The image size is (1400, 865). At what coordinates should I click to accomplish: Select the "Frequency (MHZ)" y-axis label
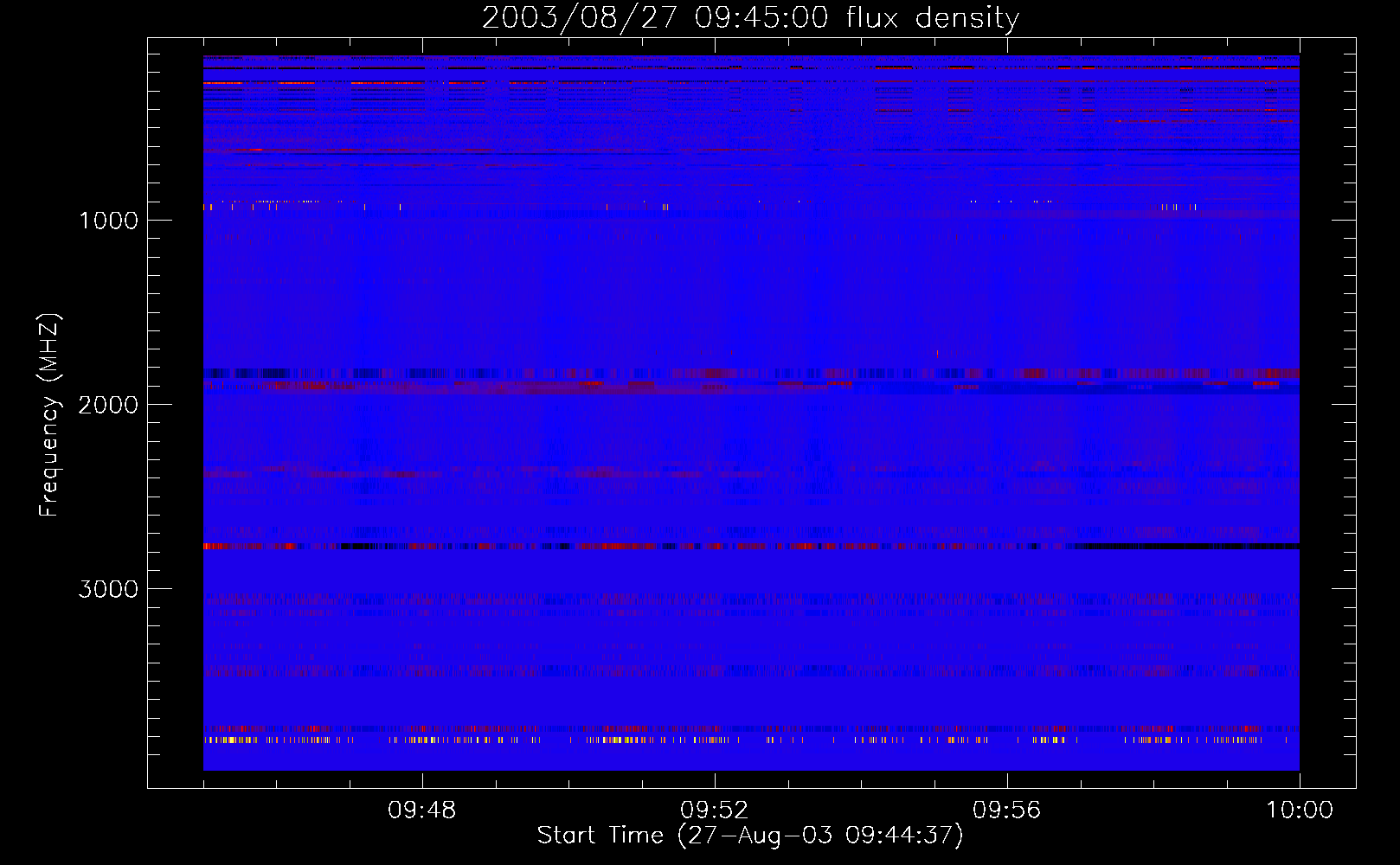pos(49,415)
